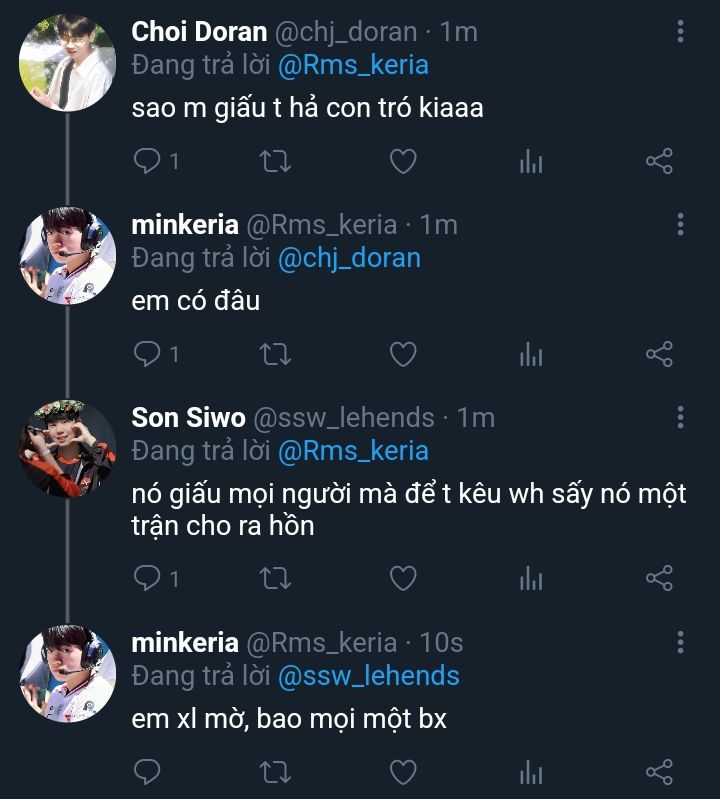Click the Son Siwo display name

point(187,417)
